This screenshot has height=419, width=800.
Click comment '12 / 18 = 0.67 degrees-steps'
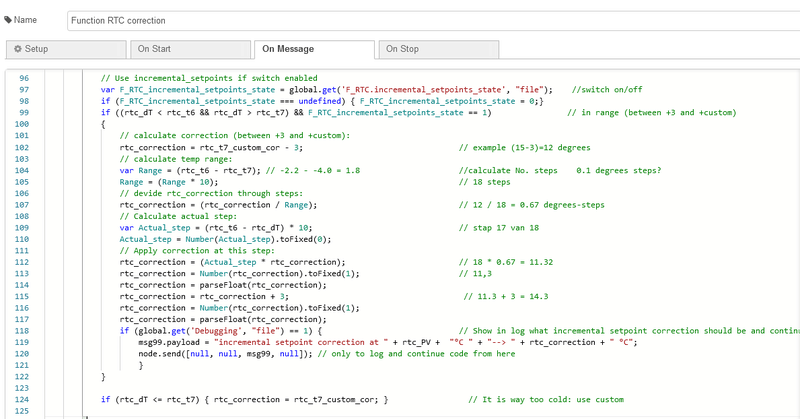pyautogui.click(x=532, y=205)
